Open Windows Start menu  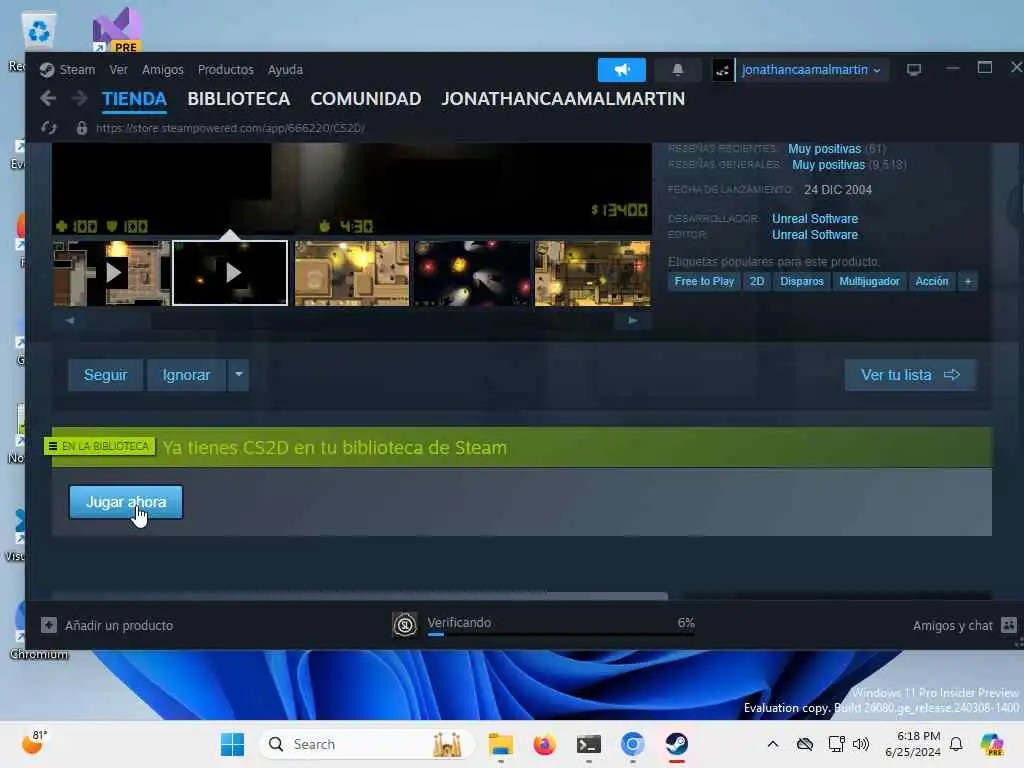tap(232, 744)
